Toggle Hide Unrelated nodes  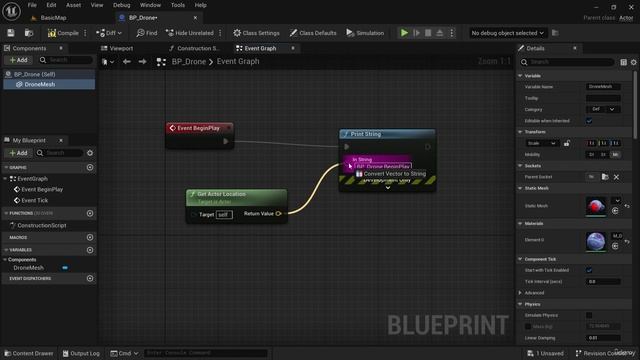click(x=189, y=33)
